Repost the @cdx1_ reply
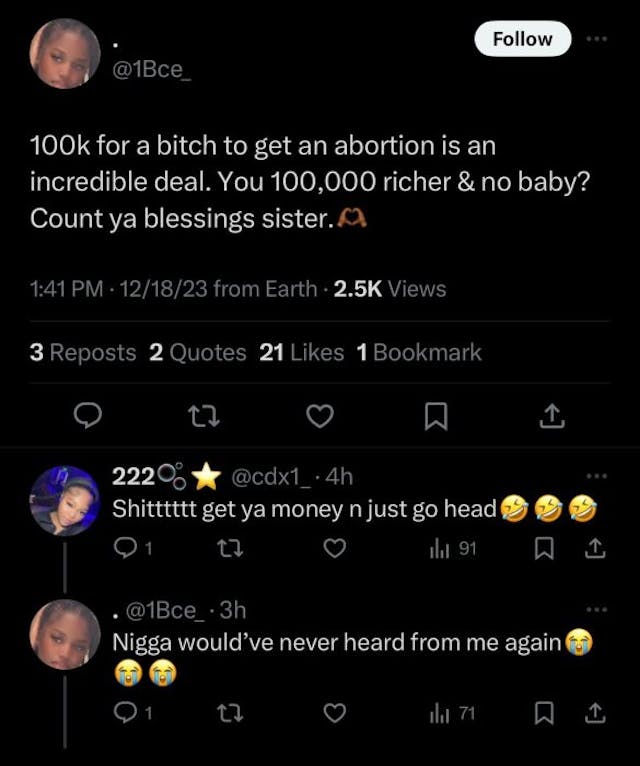Image resolution: width=640 pixels, height=766 pixels. pos(228,548)
